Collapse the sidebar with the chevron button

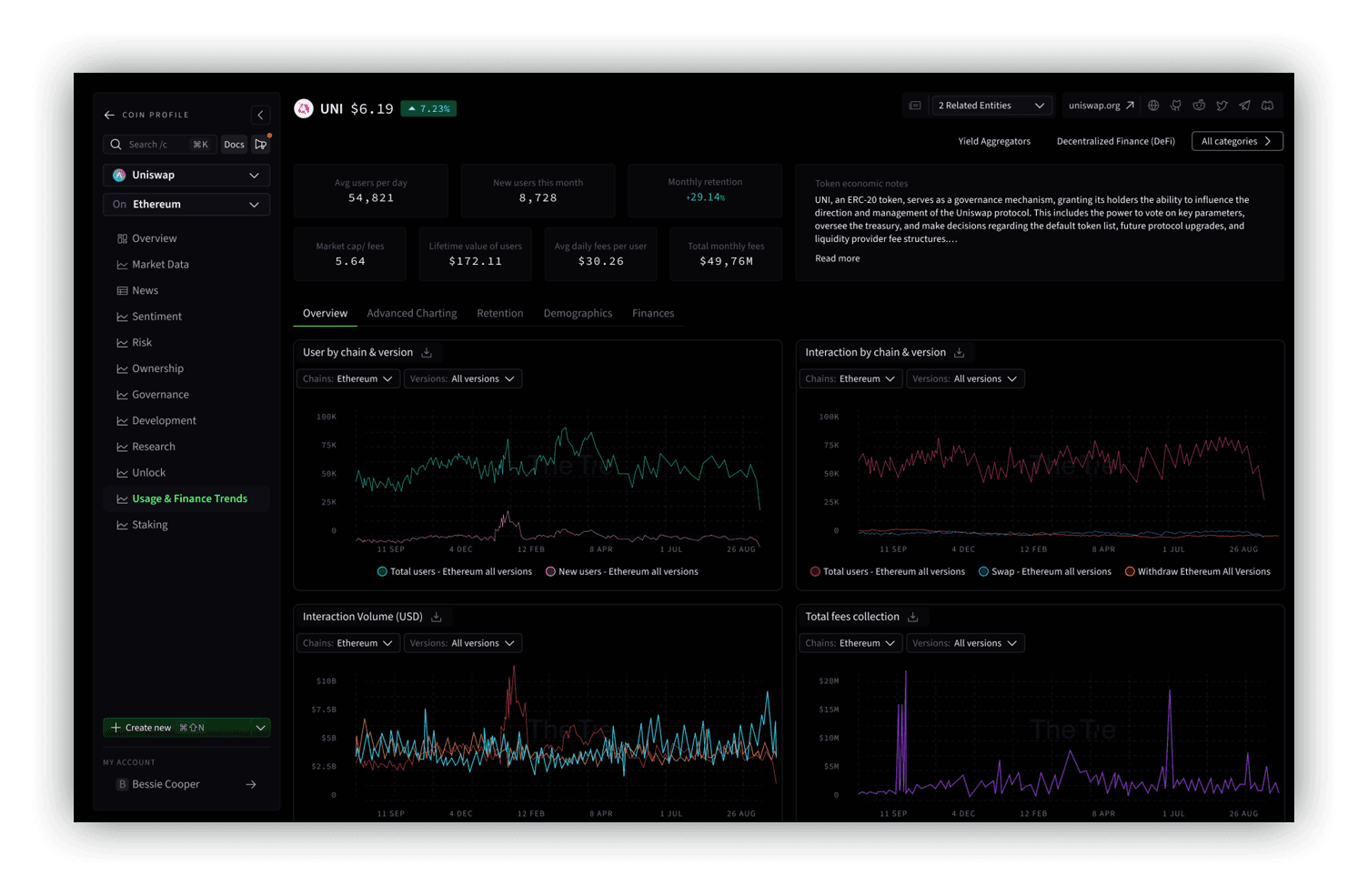pyautogui.click(x=260, y=115)
